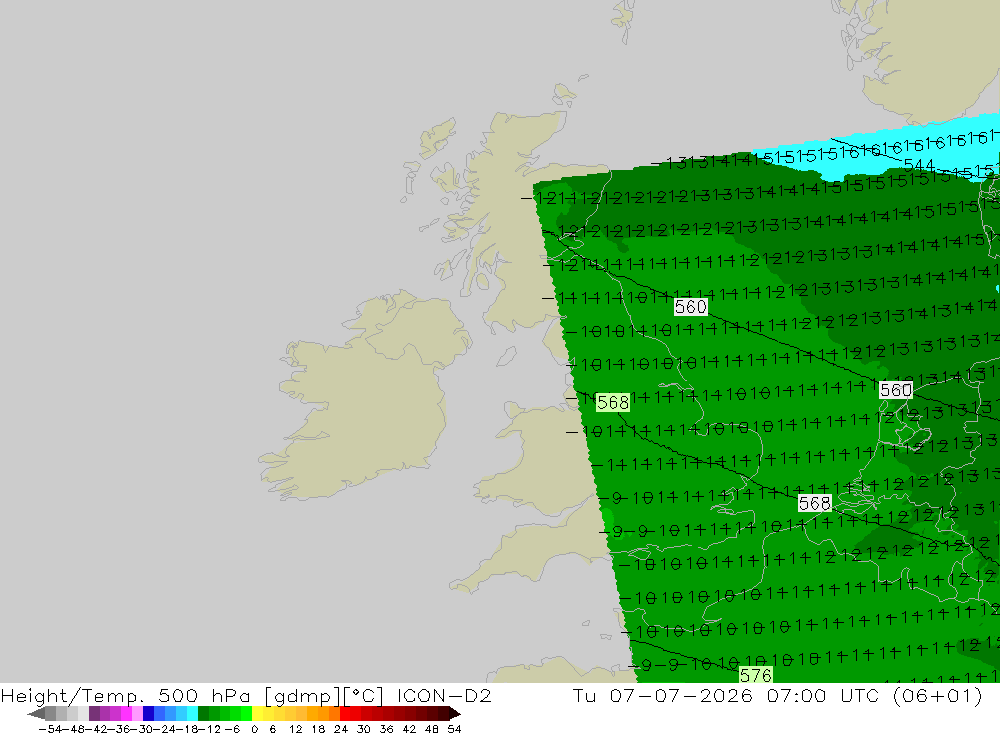
Task: Click the gray arrow at the scale's cold end
Action: click(x=36, y=713)
